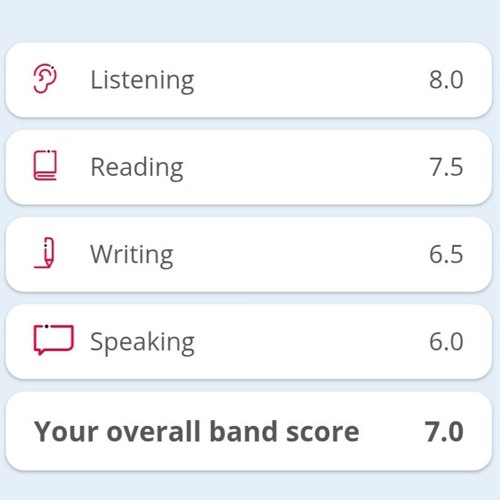The height and width of the screenshot is (500, 500).
Task: Click the 7.5 Reading score
Action: point(446,167)
